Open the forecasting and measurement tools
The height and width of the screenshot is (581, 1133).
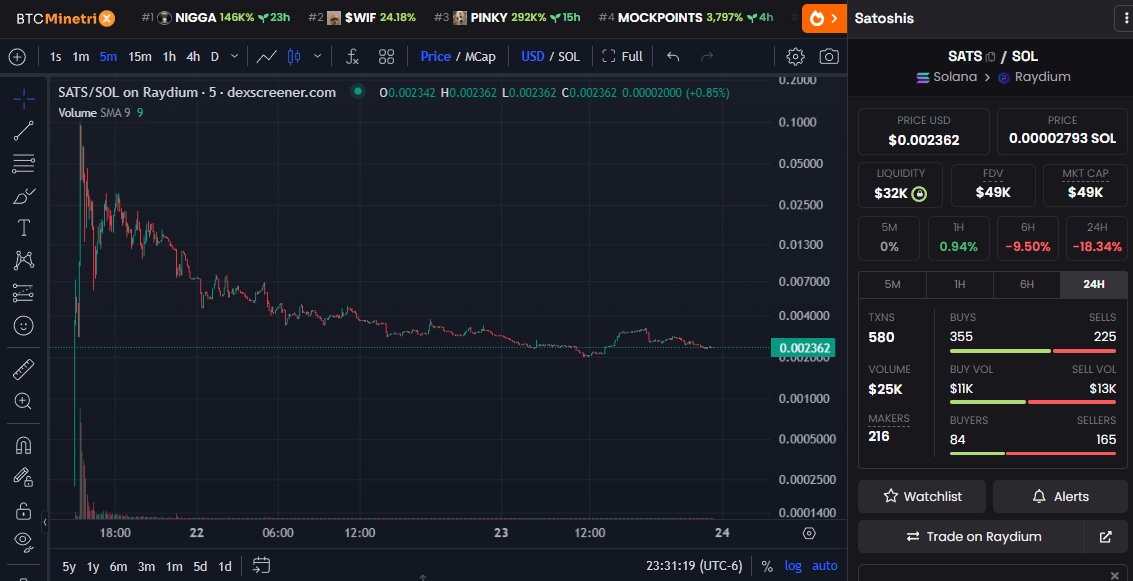(x=23, y=293)
